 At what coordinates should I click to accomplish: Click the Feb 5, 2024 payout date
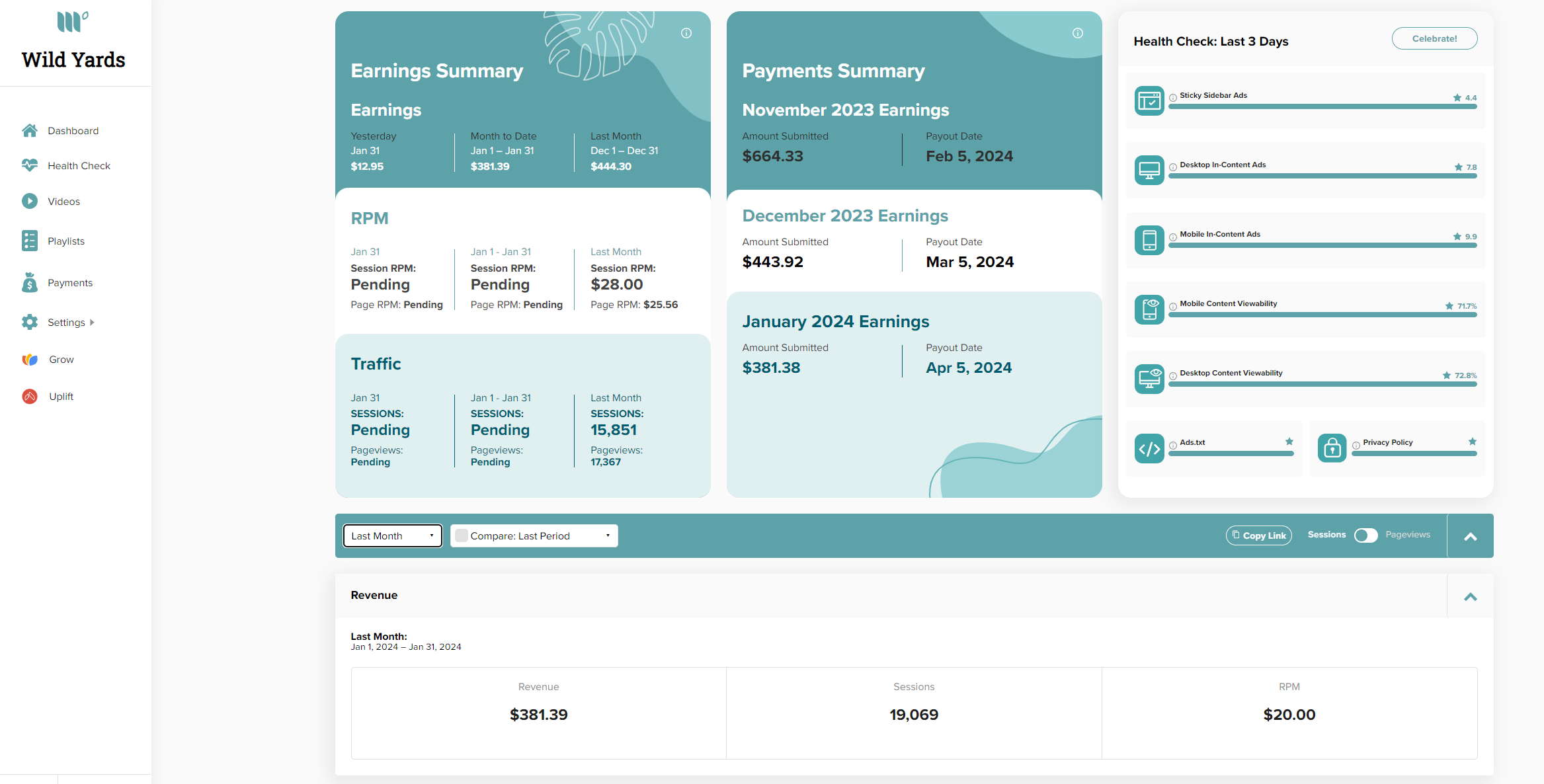(969, 156)
